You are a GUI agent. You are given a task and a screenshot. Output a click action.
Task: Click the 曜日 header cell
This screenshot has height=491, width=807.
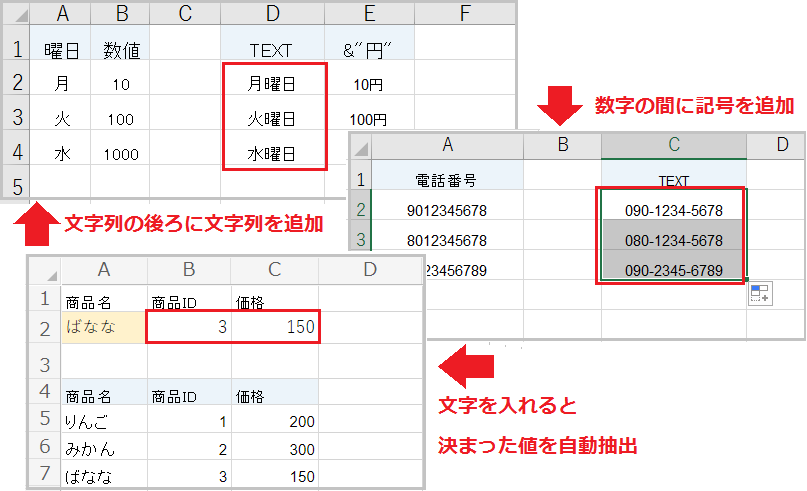click(62, 50)
